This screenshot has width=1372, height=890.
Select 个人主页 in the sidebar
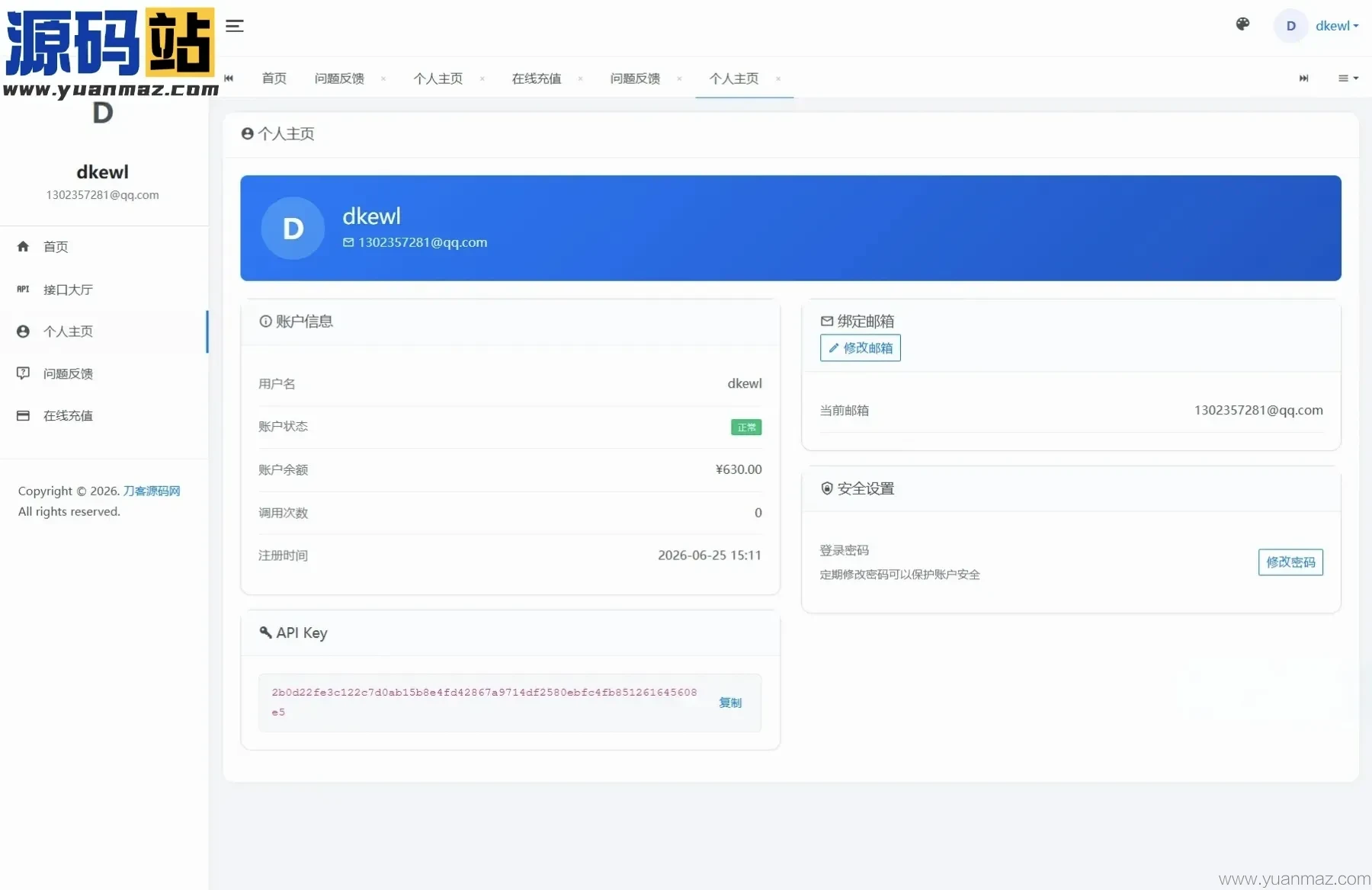104,331
